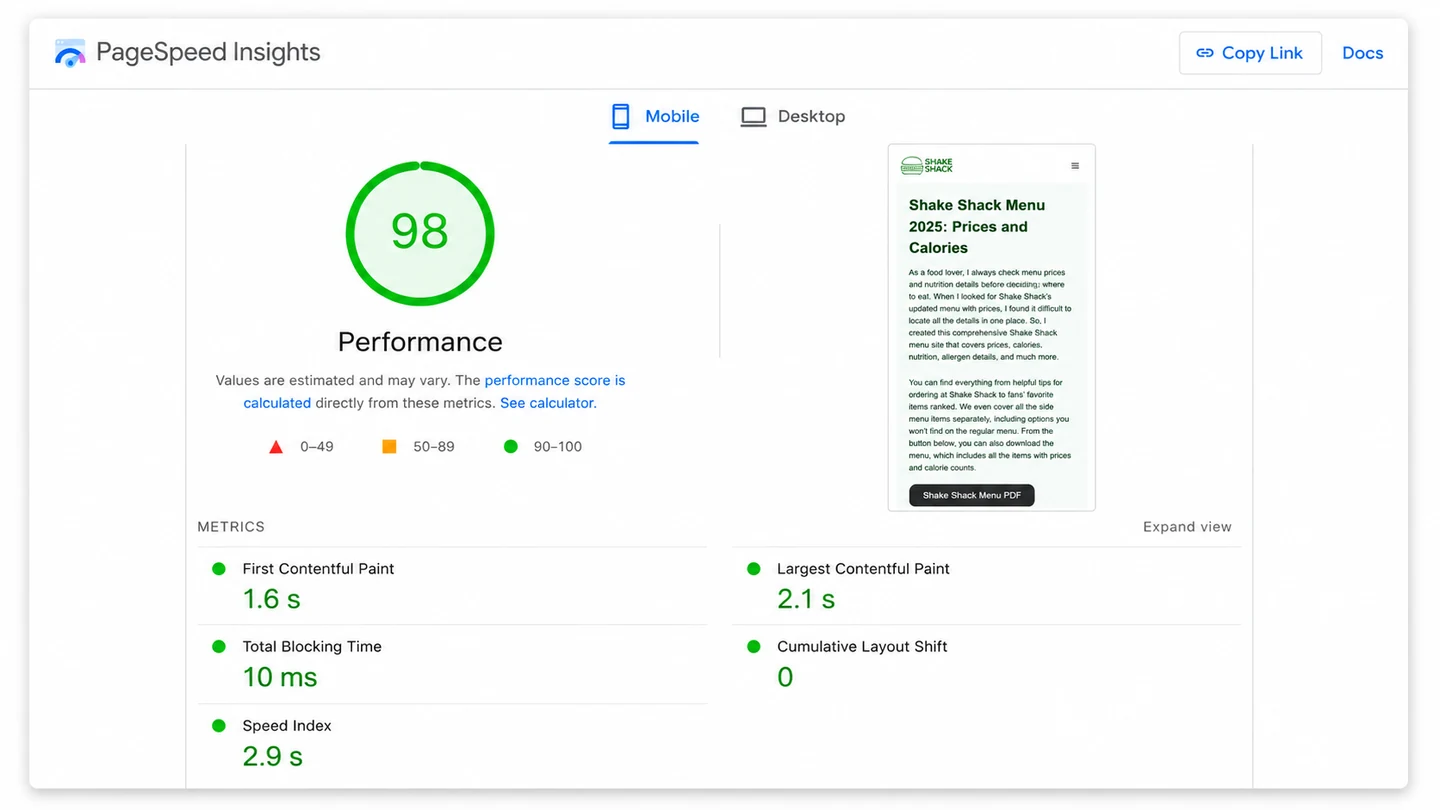Click the green dot beside First Contentful Paint
Viewport: 1440px width, 810px height.
coord(219,568)
